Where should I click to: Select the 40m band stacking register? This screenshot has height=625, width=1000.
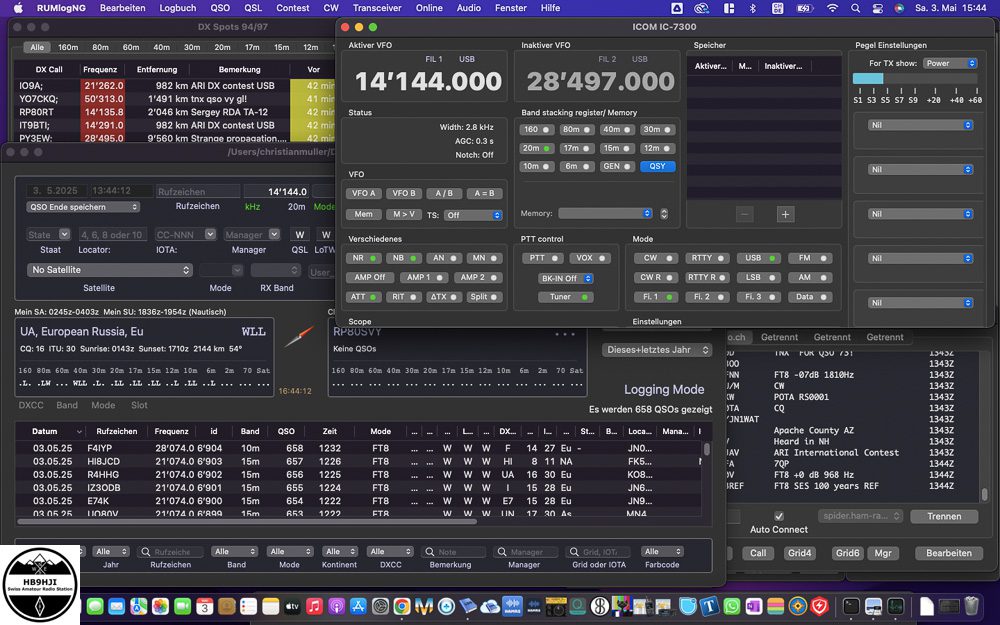click(x=616, y=129)
